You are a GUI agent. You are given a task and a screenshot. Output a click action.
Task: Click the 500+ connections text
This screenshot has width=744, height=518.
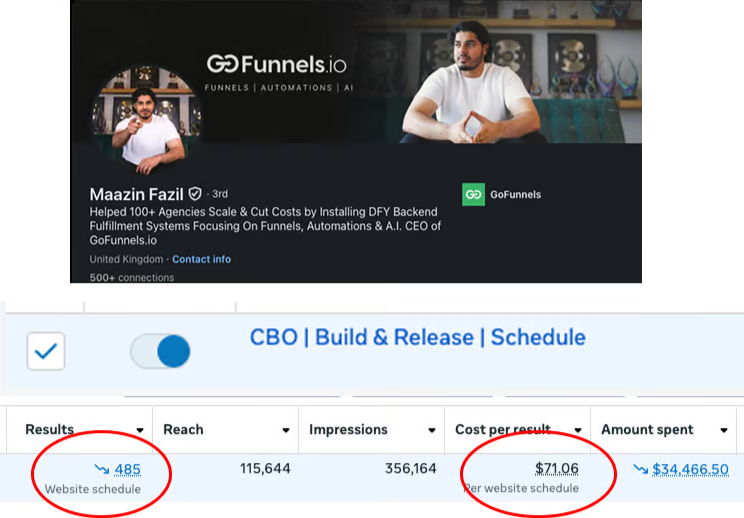(x=131, y=277)
